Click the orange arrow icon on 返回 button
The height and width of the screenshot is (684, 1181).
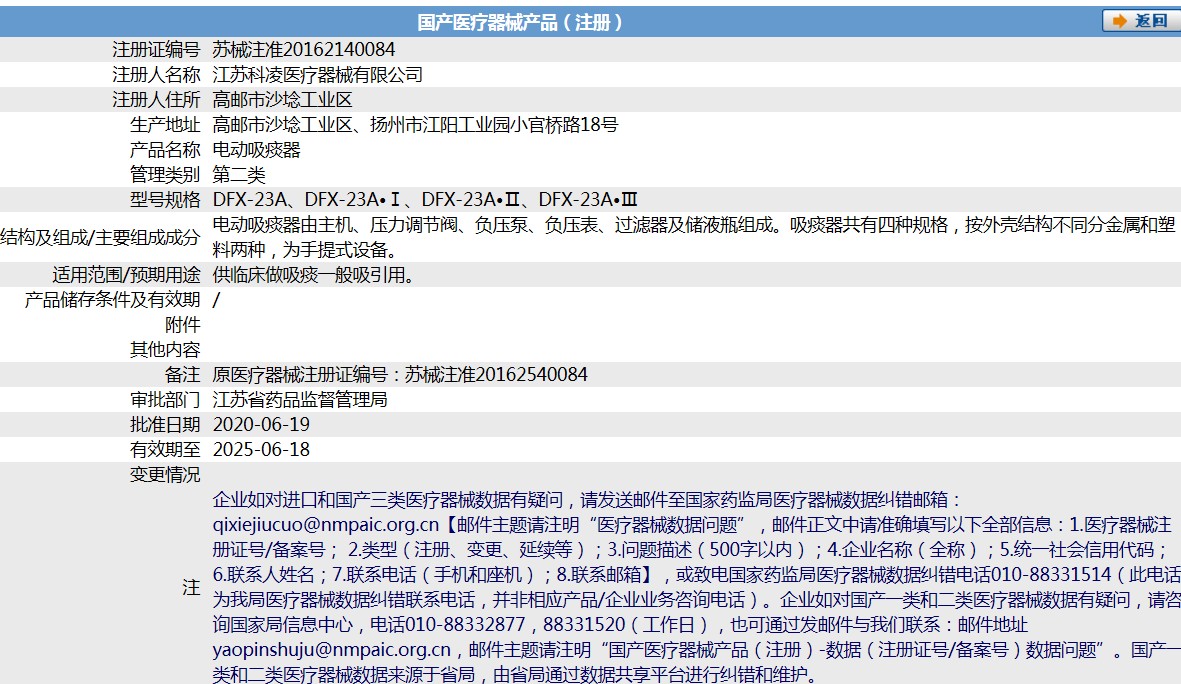tap(1119, 21)
